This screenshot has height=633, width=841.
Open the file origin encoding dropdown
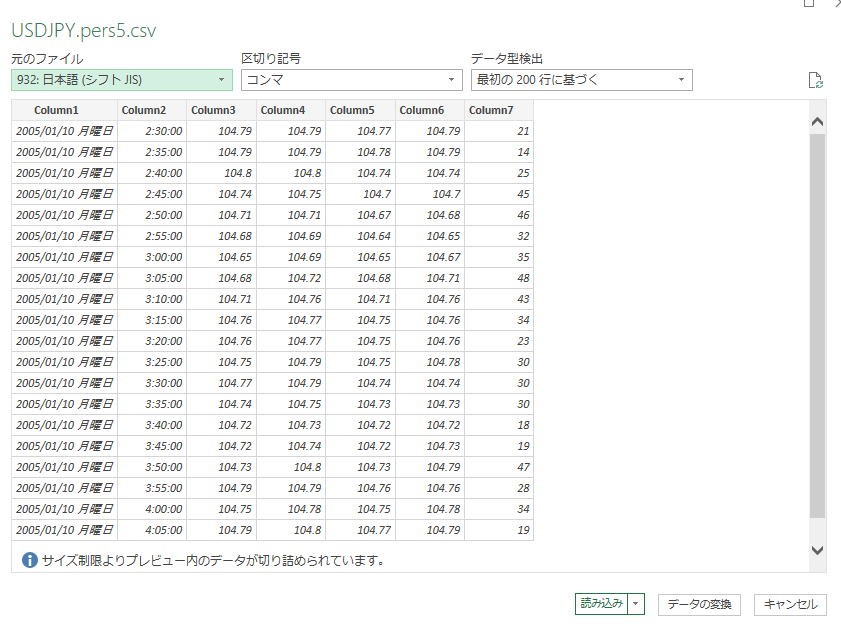(122, 80)
